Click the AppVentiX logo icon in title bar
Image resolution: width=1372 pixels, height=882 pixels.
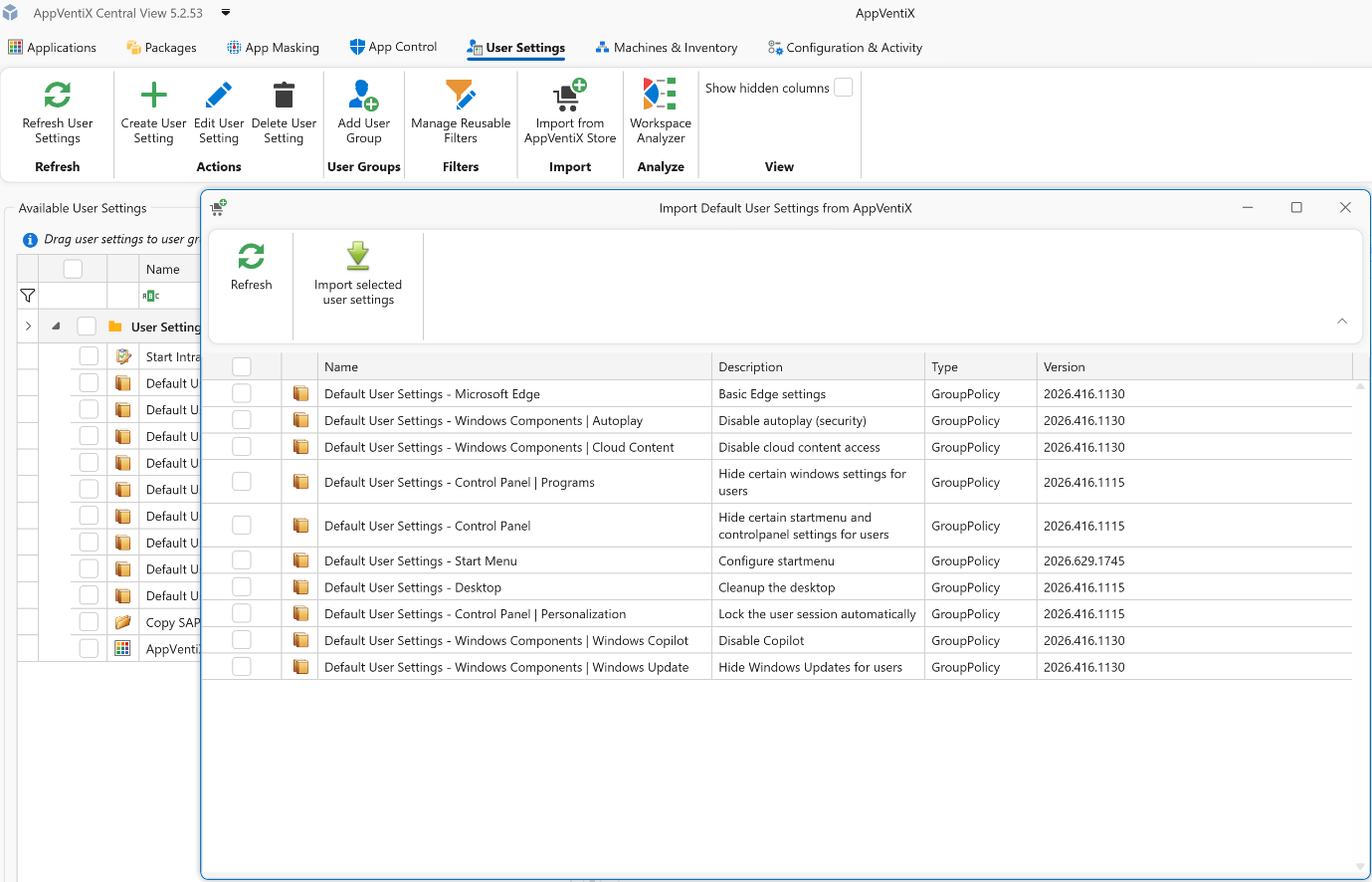11,13
